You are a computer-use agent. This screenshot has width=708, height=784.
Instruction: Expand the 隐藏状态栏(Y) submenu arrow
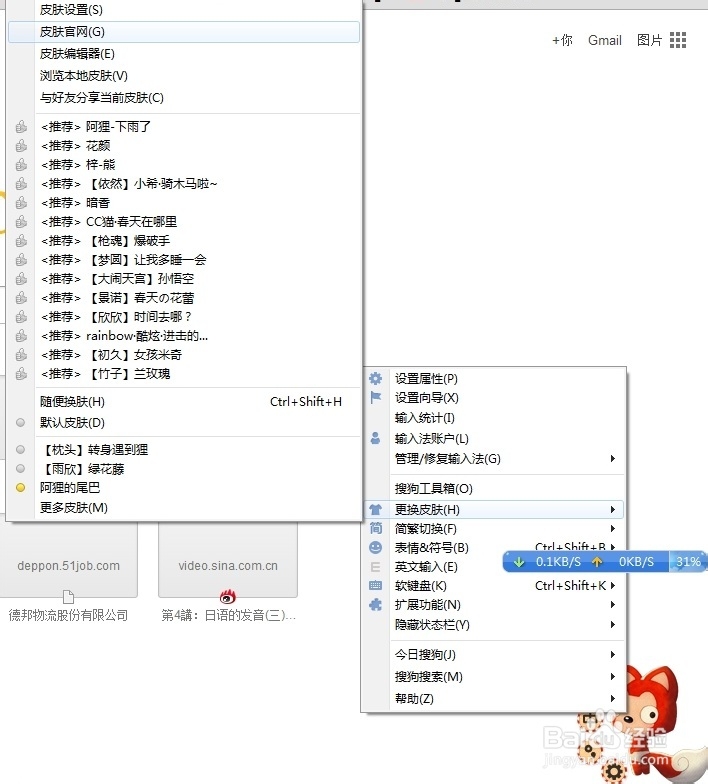[x=612, y=624]
